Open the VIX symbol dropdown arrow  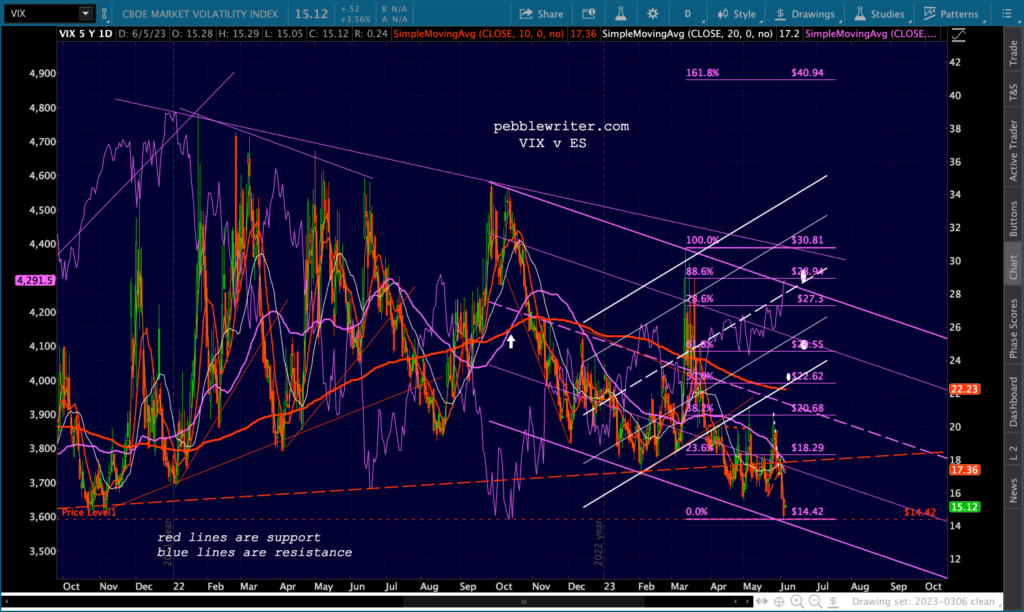pos(85,14)
